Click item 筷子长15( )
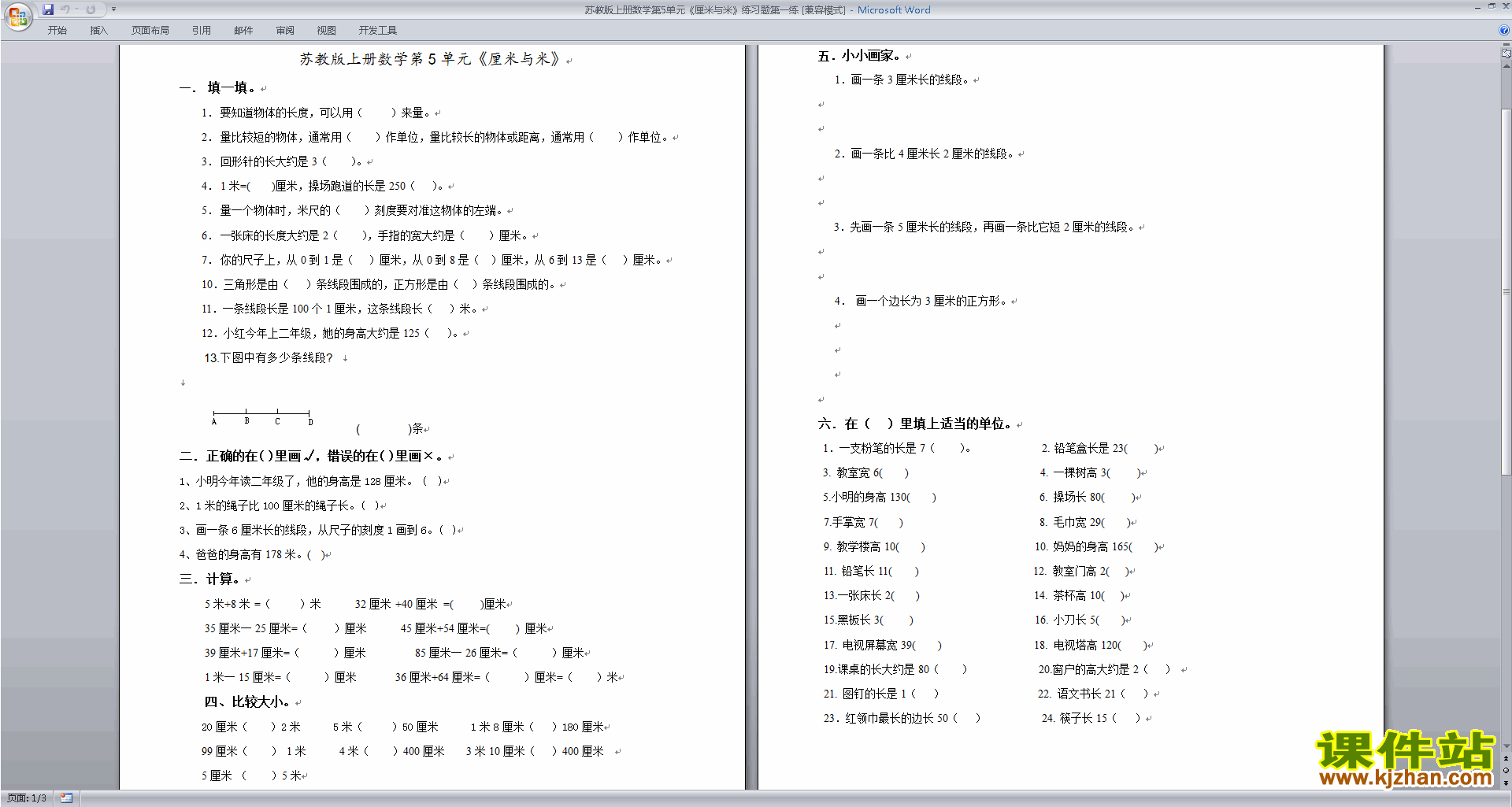The height and width of the screenshot is (807, 1512). 1091,718
